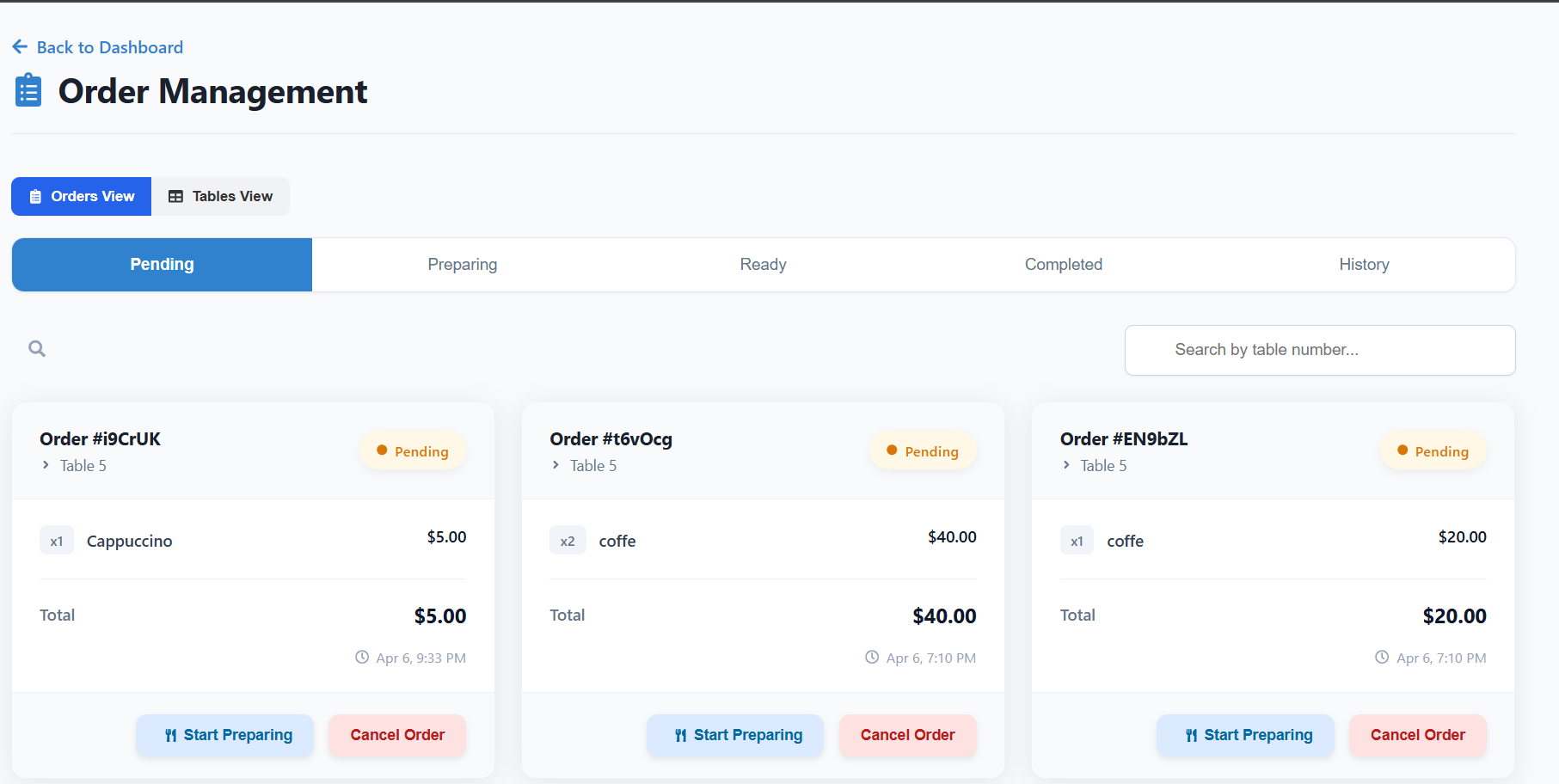Expand Table 5 details on order #EN9bZL
Viewport: 1559px width, 784px height.
[1065, 465]
